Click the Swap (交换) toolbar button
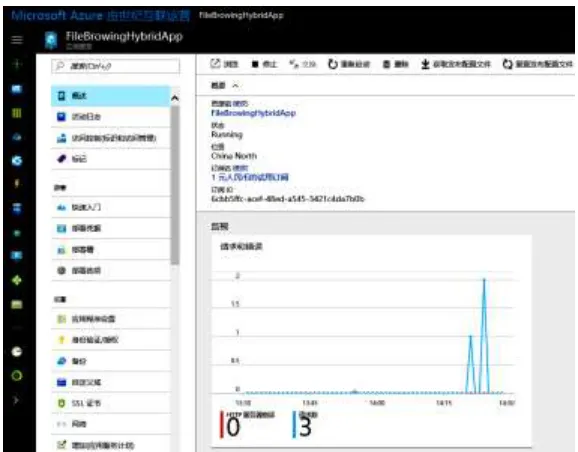 [303, 64]
